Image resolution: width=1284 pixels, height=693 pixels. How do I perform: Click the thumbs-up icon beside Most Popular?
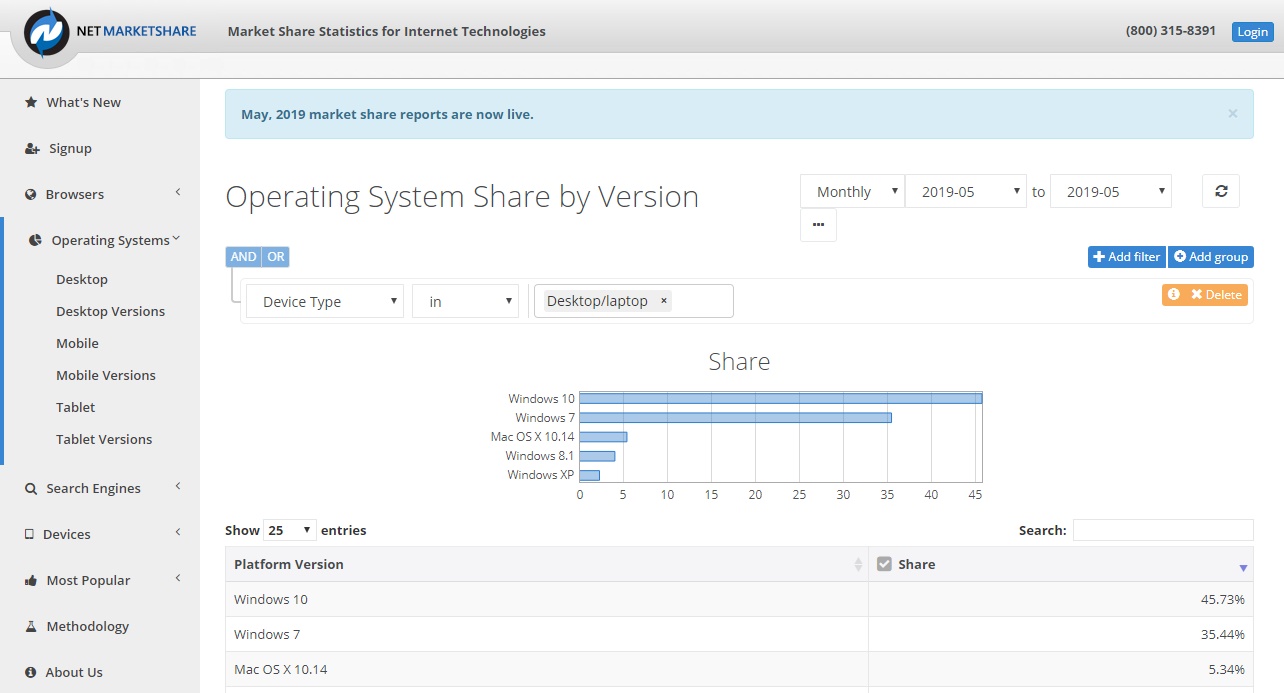click(x=31, y=580)
